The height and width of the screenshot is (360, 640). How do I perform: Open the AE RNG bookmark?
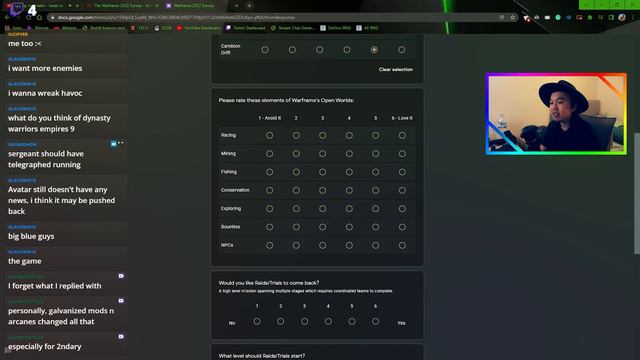click(x=367, y=28)
